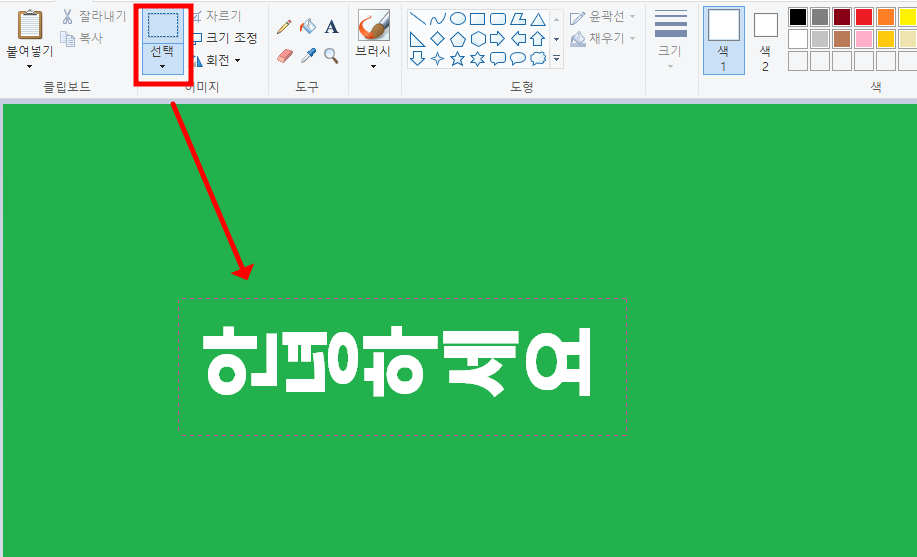Pick the white color swatch
This screenshot has height=557, width=917.
pos(798,39)
